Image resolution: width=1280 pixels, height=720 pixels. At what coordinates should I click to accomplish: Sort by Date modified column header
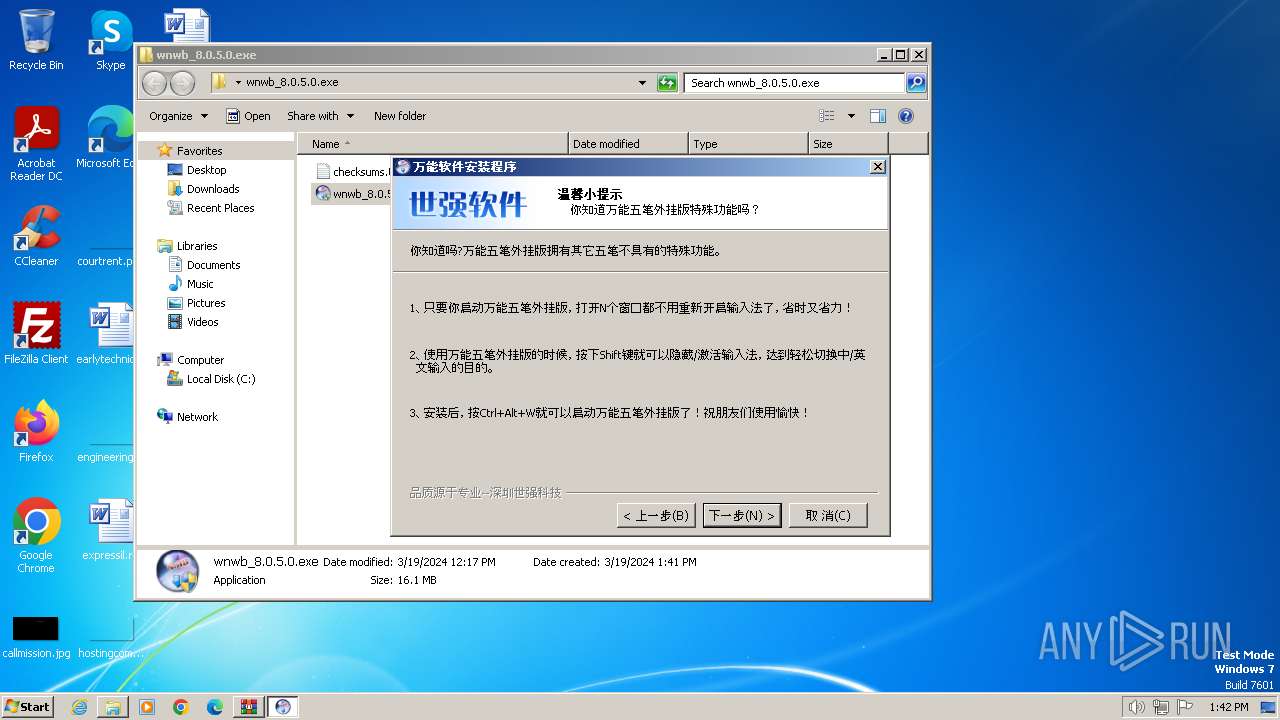click(628, 144)
